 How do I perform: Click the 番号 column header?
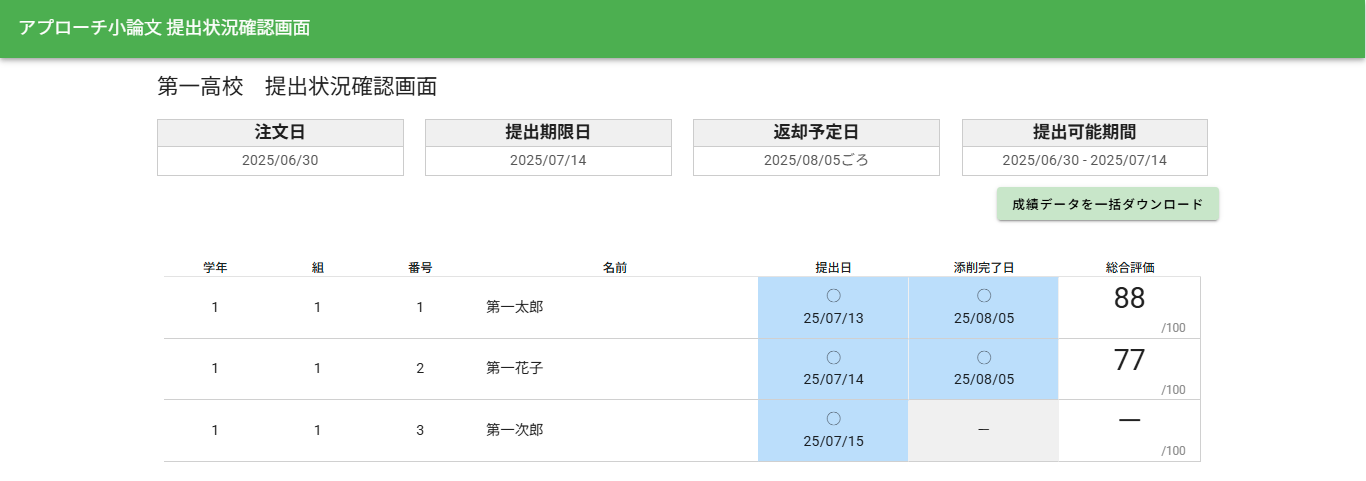coord(420,268)
